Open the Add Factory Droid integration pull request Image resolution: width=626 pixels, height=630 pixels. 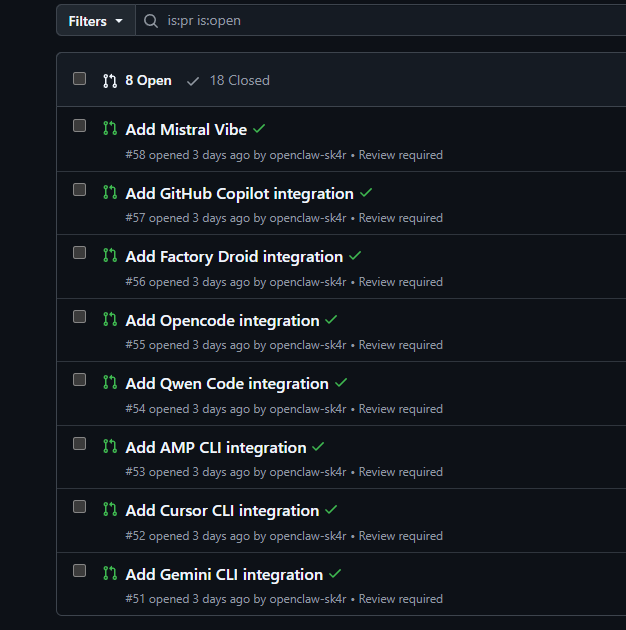(x=234, y=257)
